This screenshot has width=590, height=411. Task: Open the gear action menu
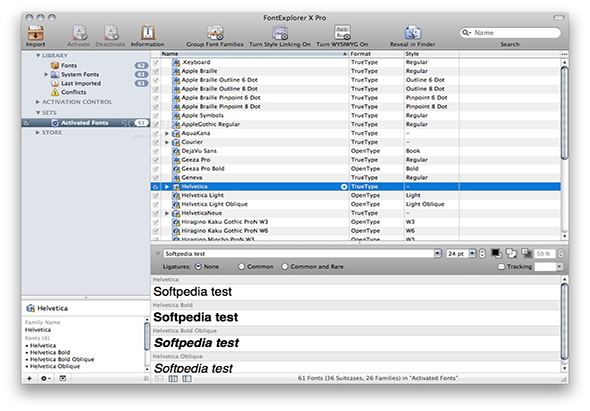coord(46,378)
